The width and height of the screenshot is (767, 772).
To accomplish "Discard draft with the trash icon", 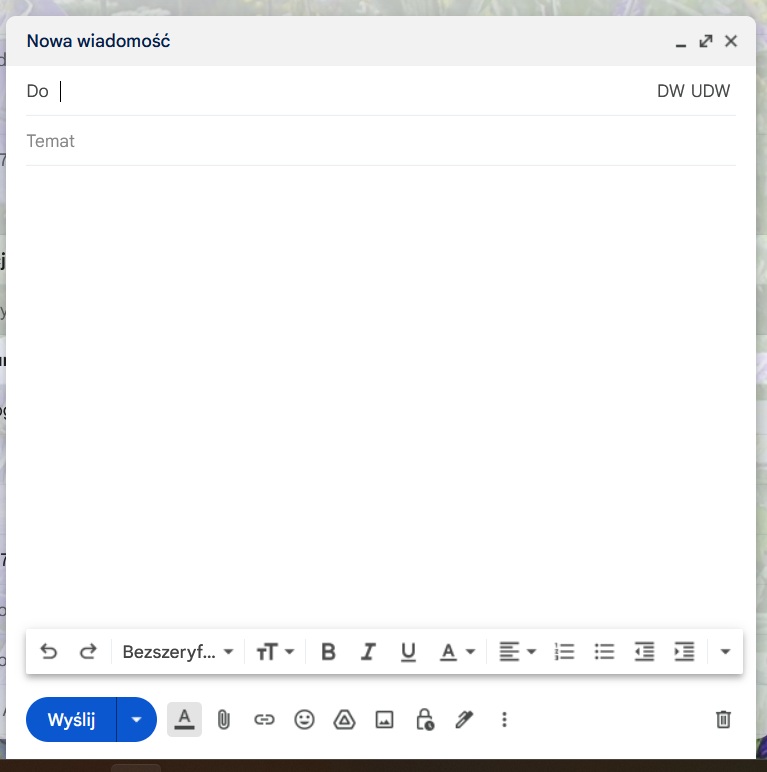I will pos(724,719).
